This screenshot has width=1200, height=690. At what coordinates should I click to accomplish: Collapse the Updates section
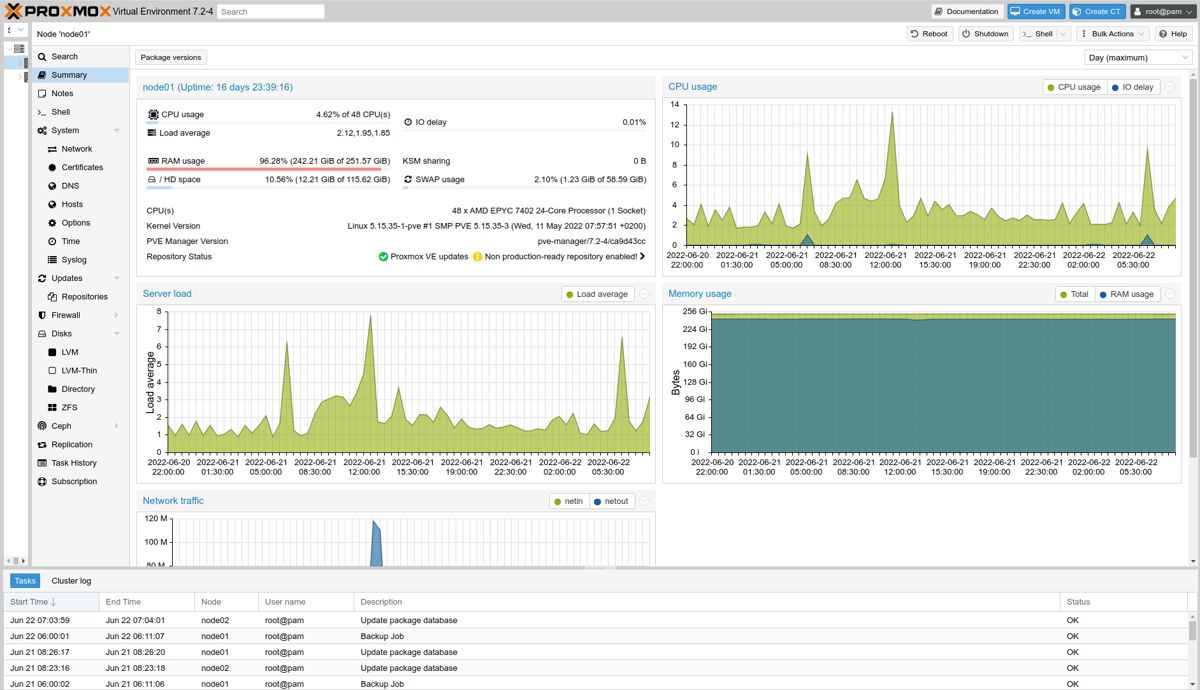[117, 278]
